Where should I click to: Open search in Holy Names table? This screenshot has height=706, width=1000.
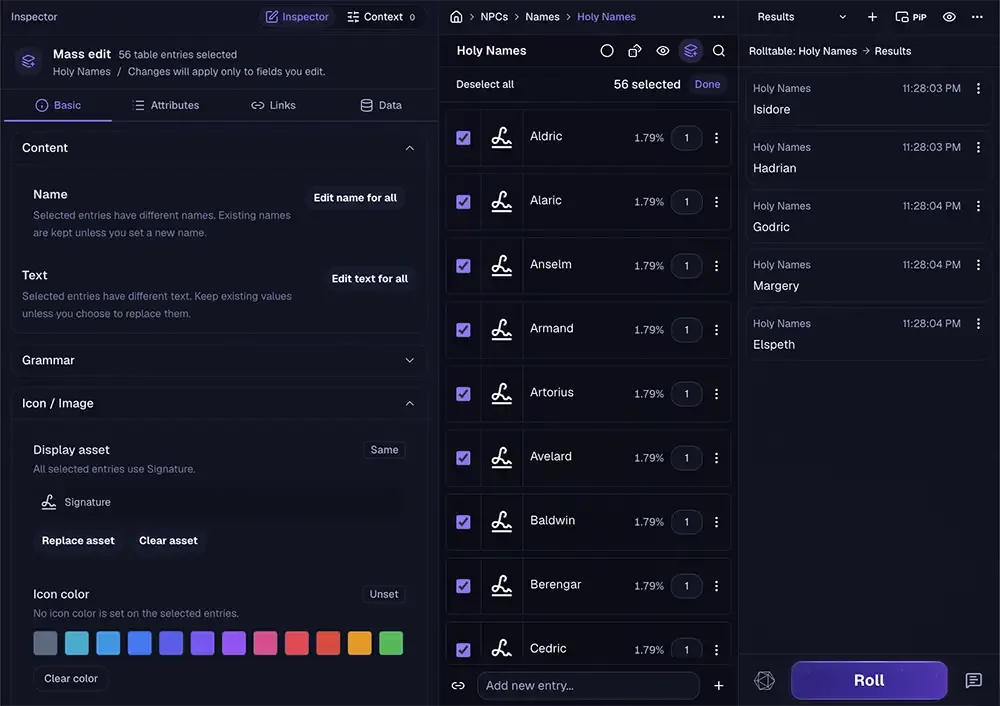click(x=719, y=50)
